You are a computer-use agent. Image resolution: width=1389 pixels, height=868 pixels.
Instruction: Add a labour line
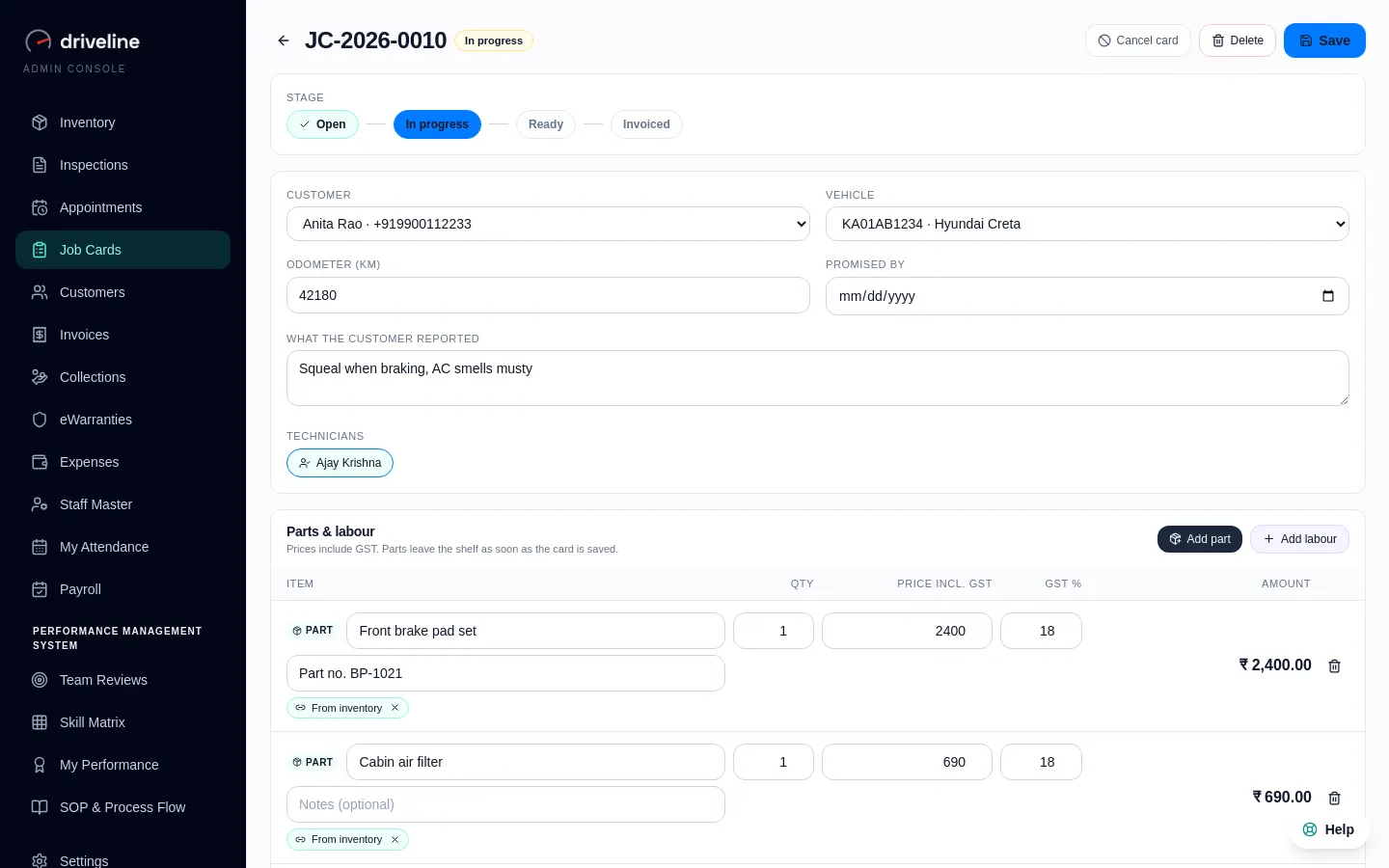pyautogui.click(x=1299, y=539)
